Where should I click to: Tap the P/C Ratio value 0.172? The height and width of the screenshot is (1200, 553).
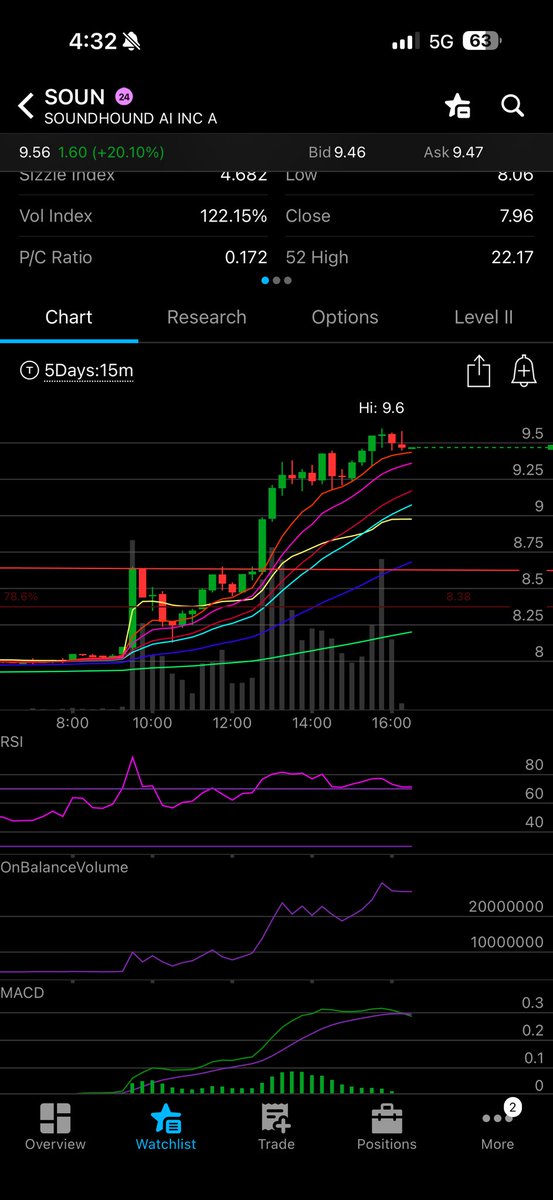click(245, 257)
